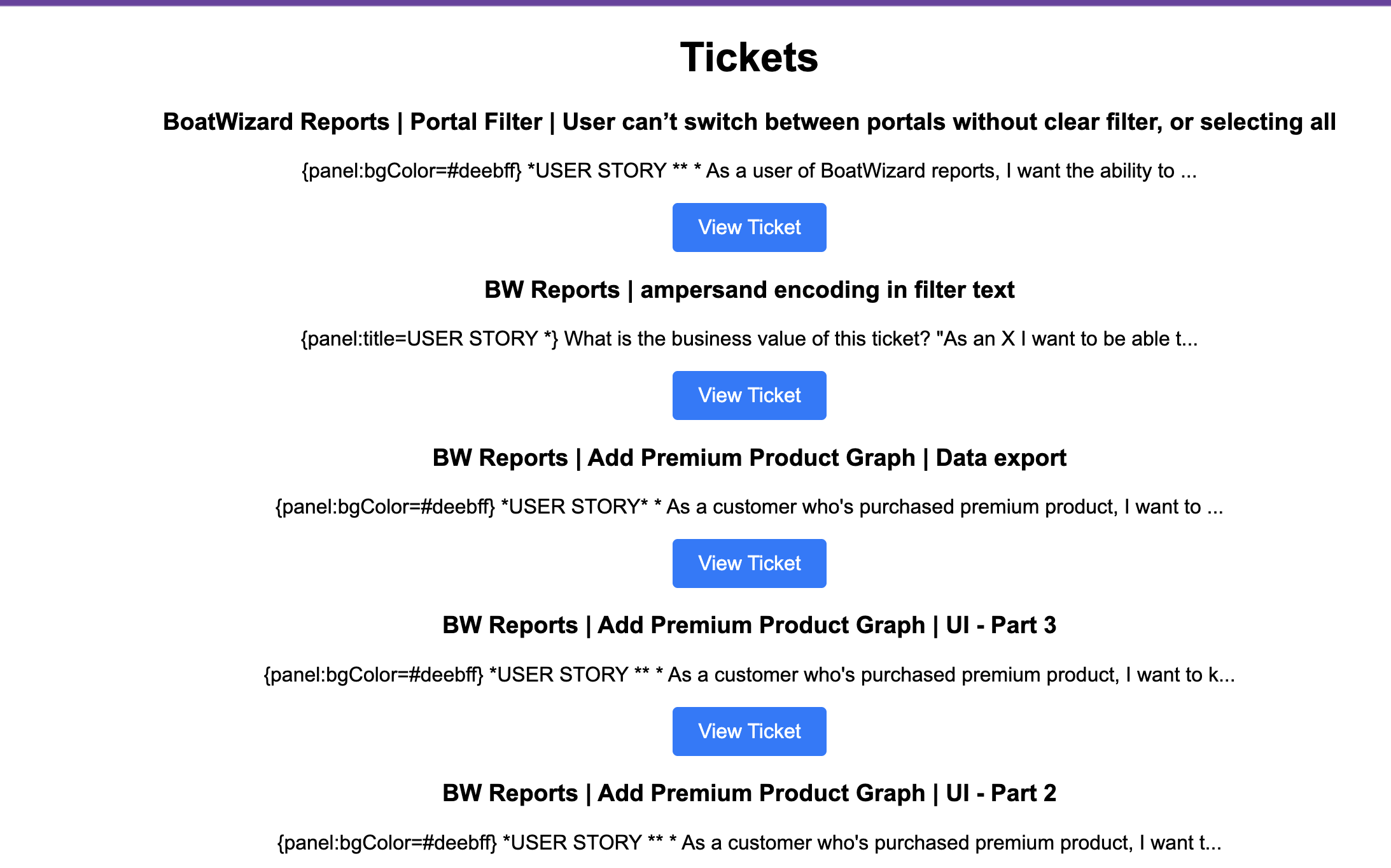Click "BoatWizard Reports" in the first ticket title
1391x868 pixels.
click(x=276, y=122)
